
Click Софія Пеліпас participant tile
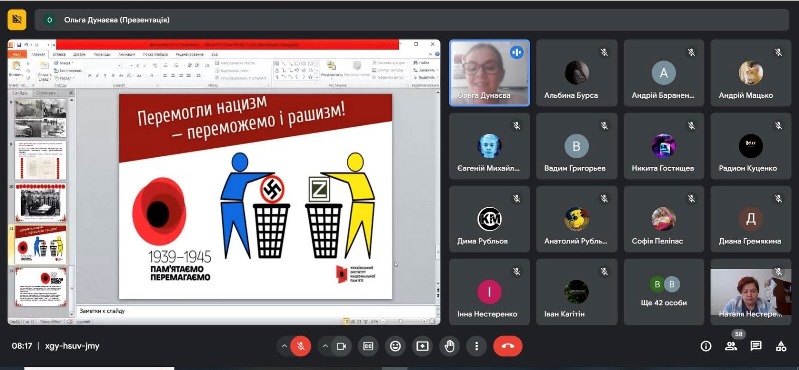664,219
